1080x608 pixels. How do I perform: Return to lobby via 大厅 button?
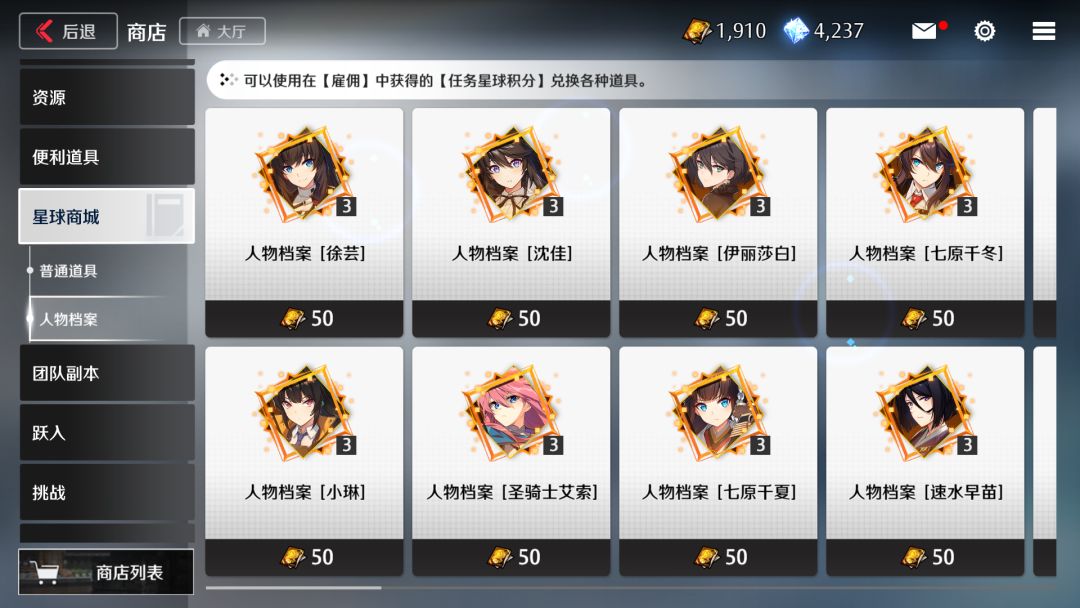[222, 31]
